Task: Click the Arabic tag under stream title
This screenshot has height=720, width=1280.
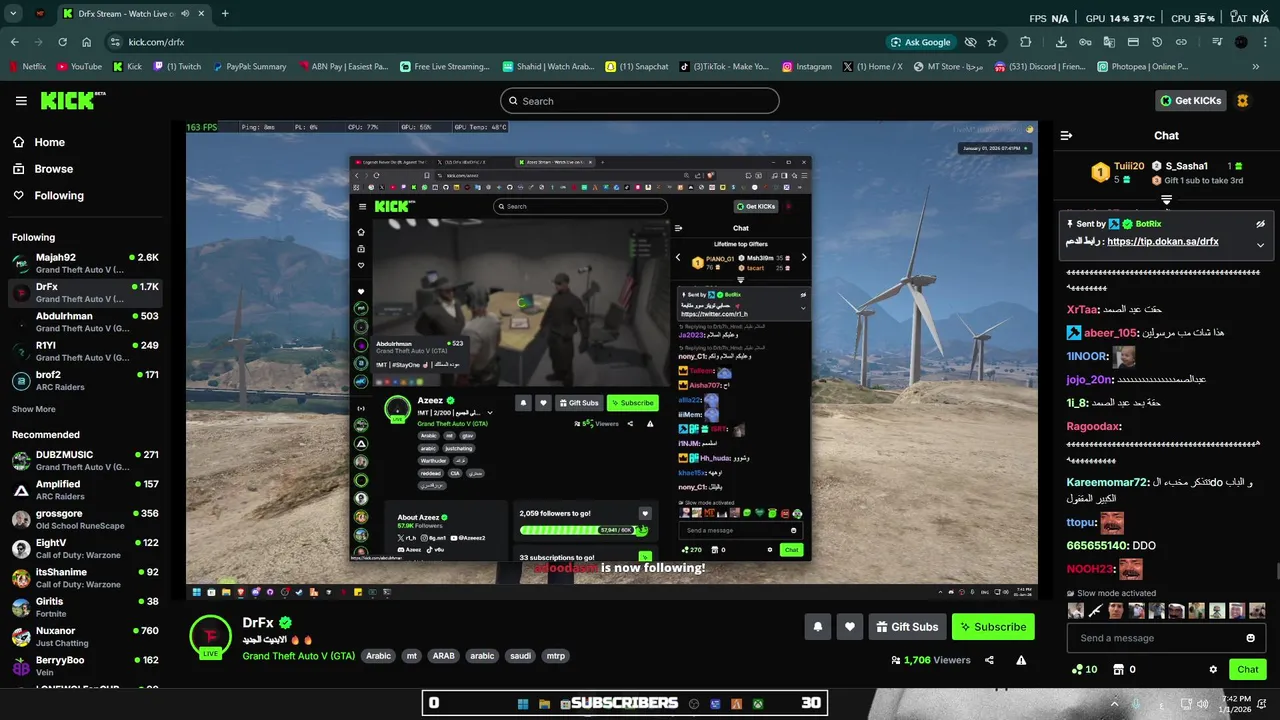Action: click(378, 656)
